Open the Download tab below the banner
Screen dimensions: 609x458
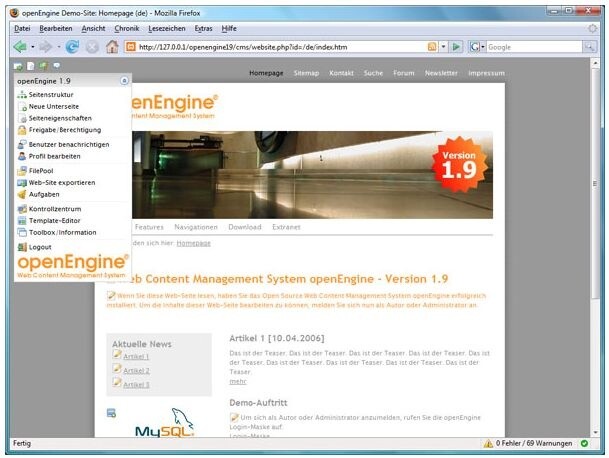click(245, 227)
